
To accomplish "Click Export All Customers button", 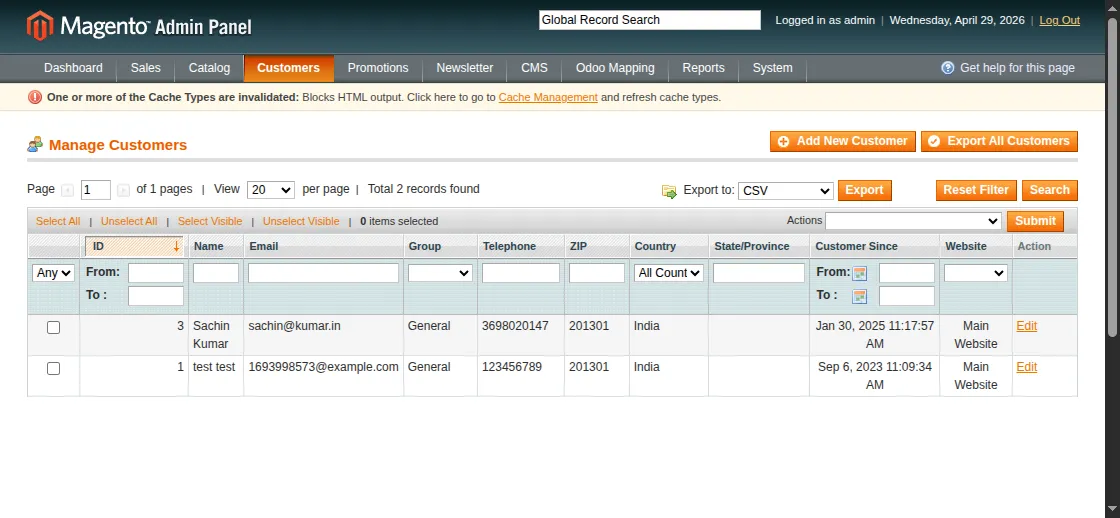I will 999,141.
